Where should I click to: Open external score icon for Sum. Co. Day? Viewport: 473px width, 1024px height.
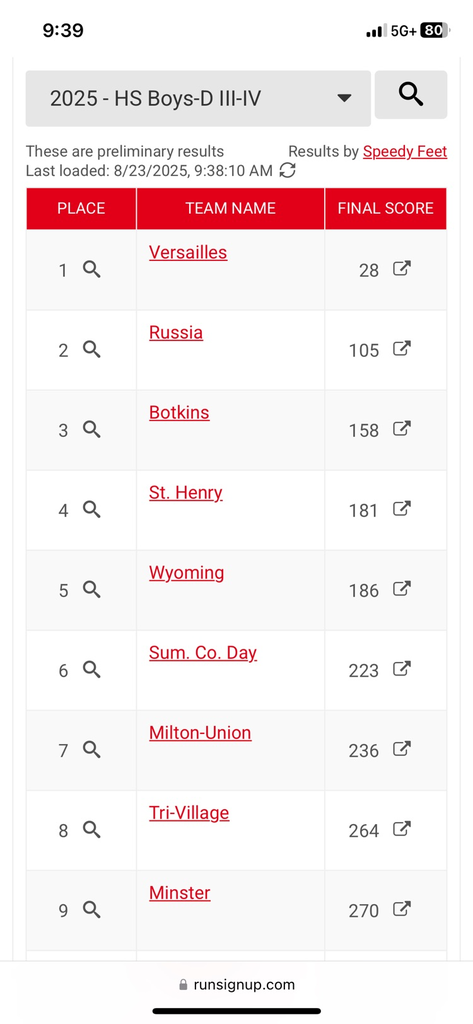click(402, 669)
